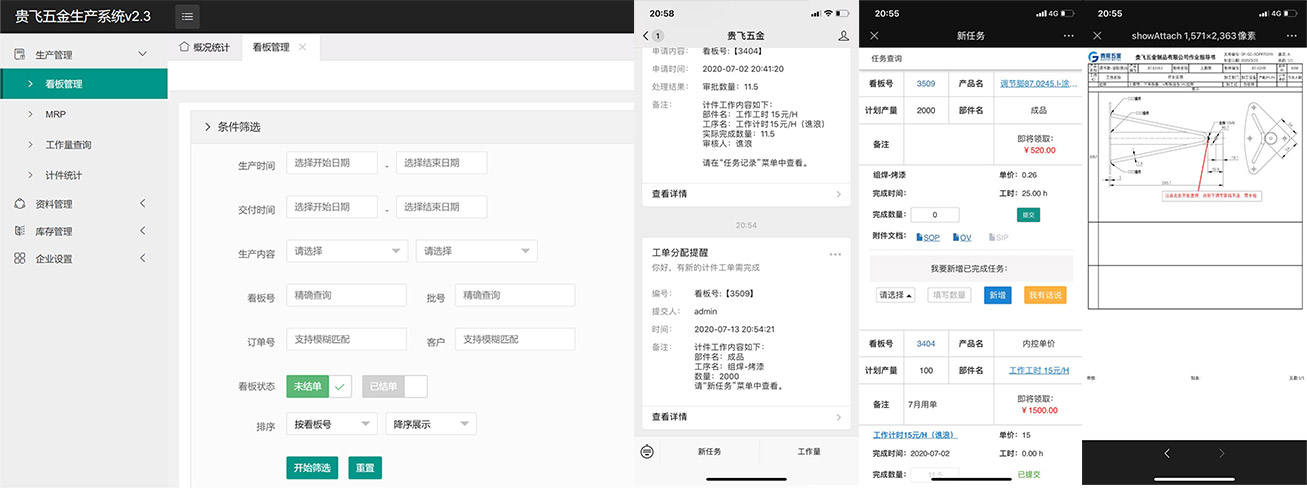Image resolution: width=1307 pixels, height=488 pixels.
Task: Select MRP in the sidebar menu
Action: coord(55,114)
